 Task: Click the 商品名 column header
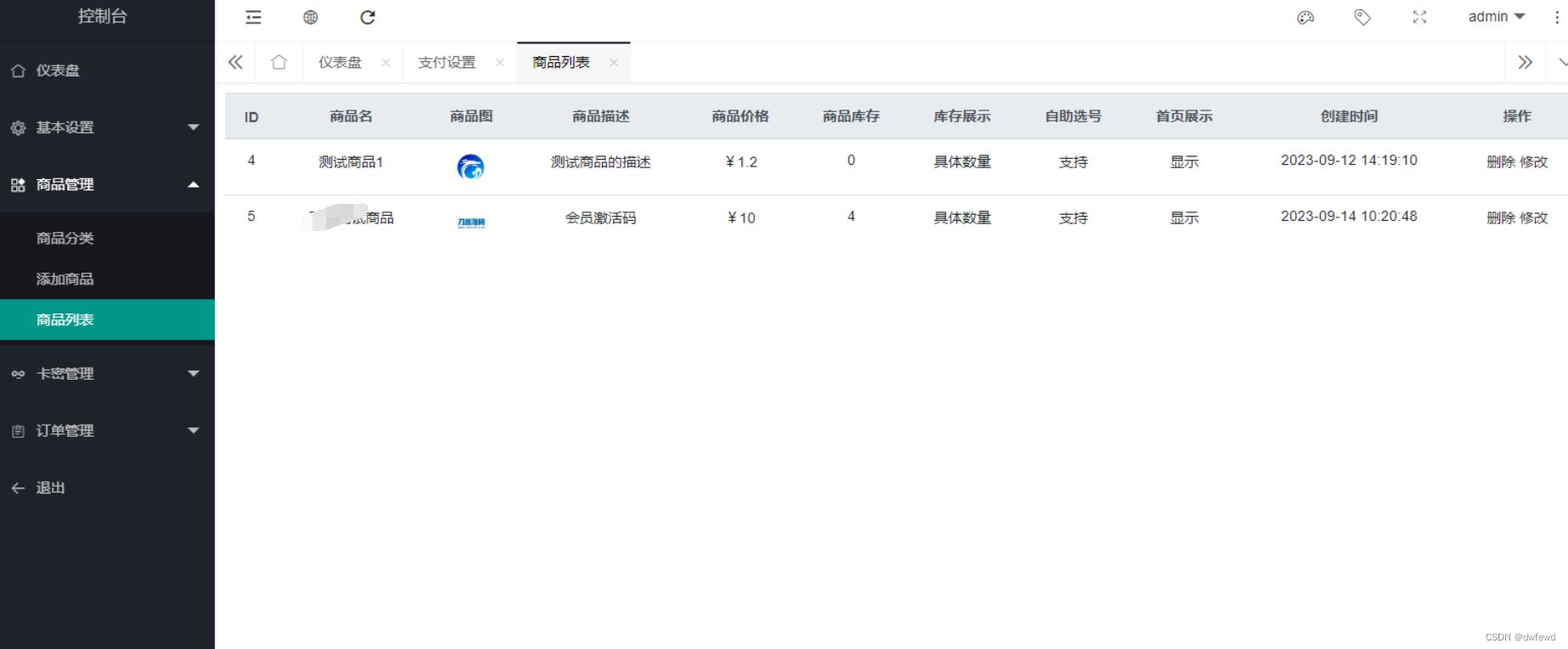click(351, 116)
